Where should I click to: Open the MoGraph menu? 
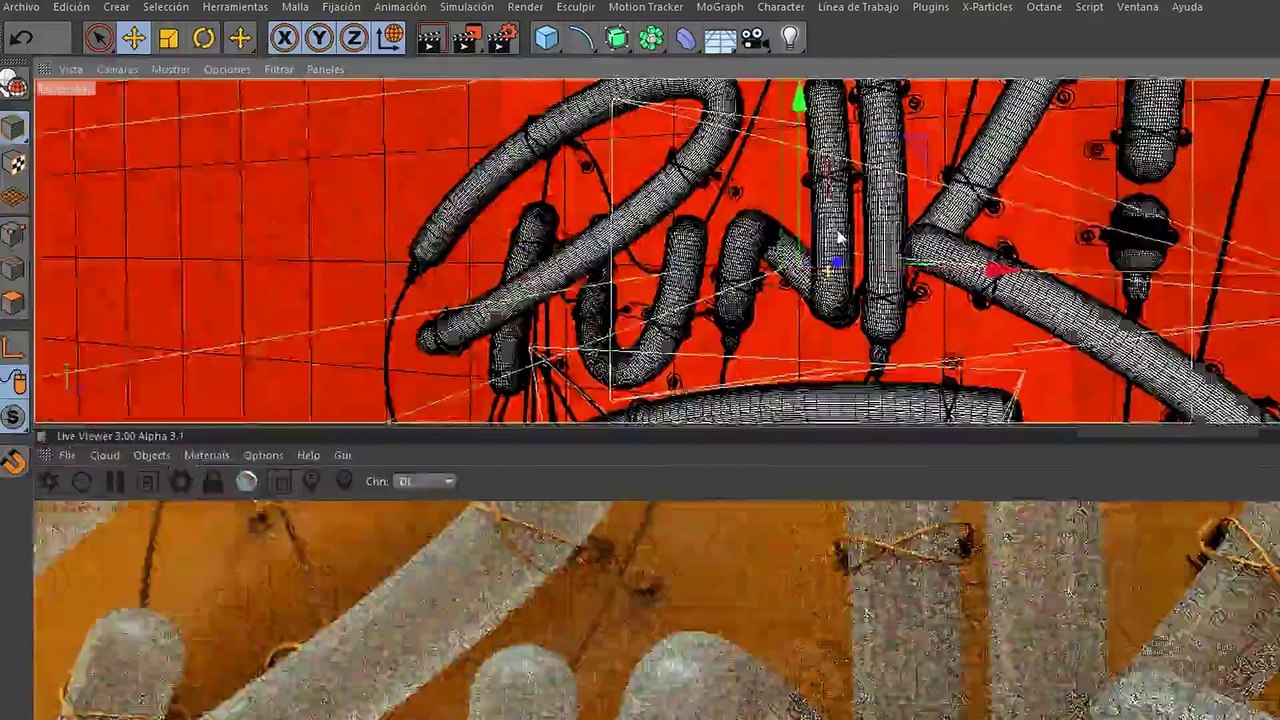point(720,7)
